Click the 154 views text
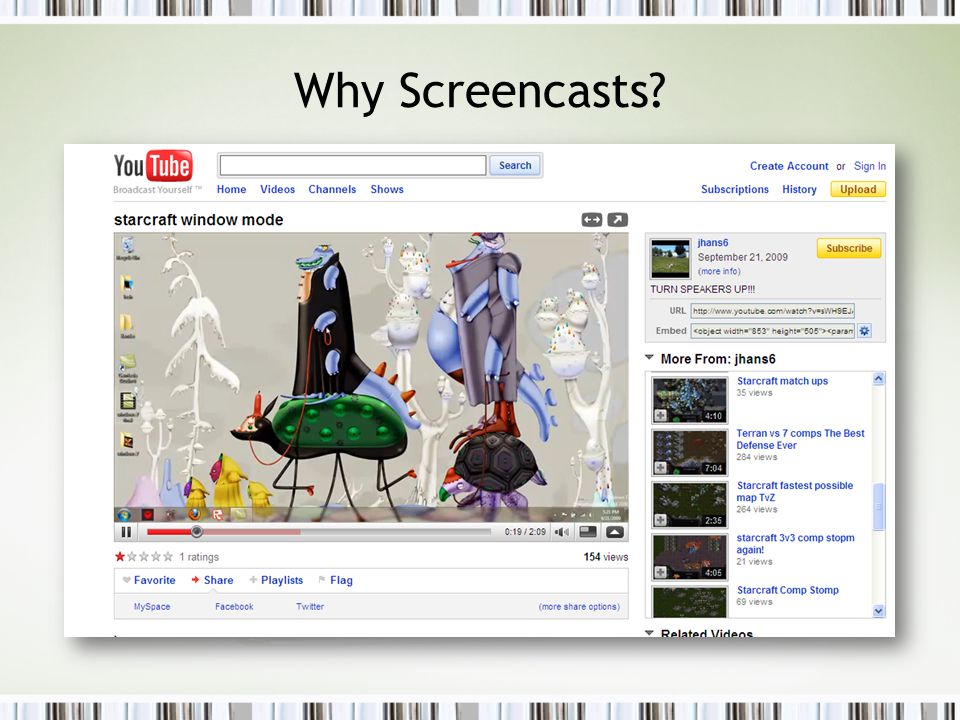 tap(606, 557)
